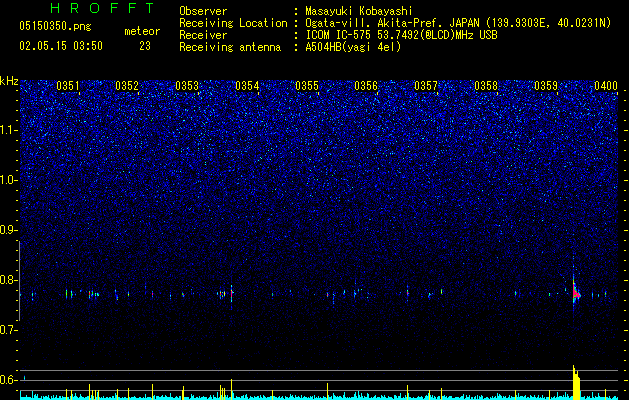Click the meteor echo streak near 0354

[x=231, y=293]
